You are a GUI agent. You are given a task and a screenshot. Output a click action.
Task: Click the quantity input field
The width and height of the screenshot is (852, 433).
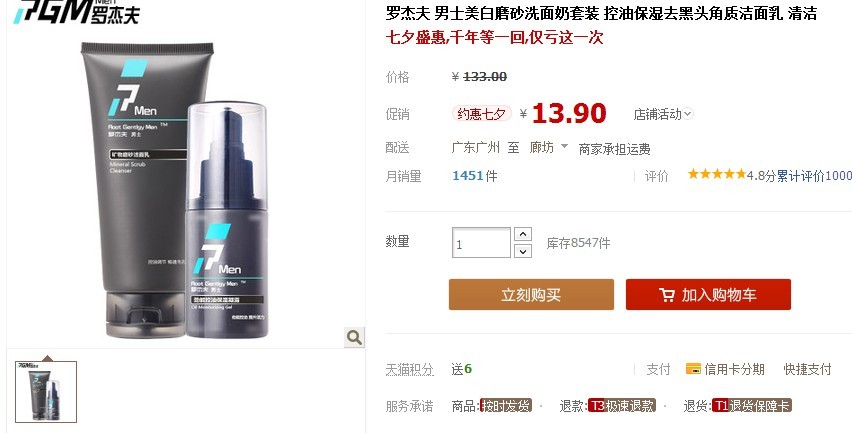(481, 242)
